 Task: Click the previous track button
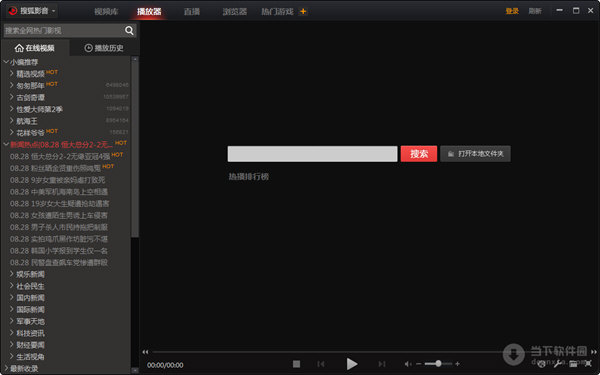tap(321, 364)
